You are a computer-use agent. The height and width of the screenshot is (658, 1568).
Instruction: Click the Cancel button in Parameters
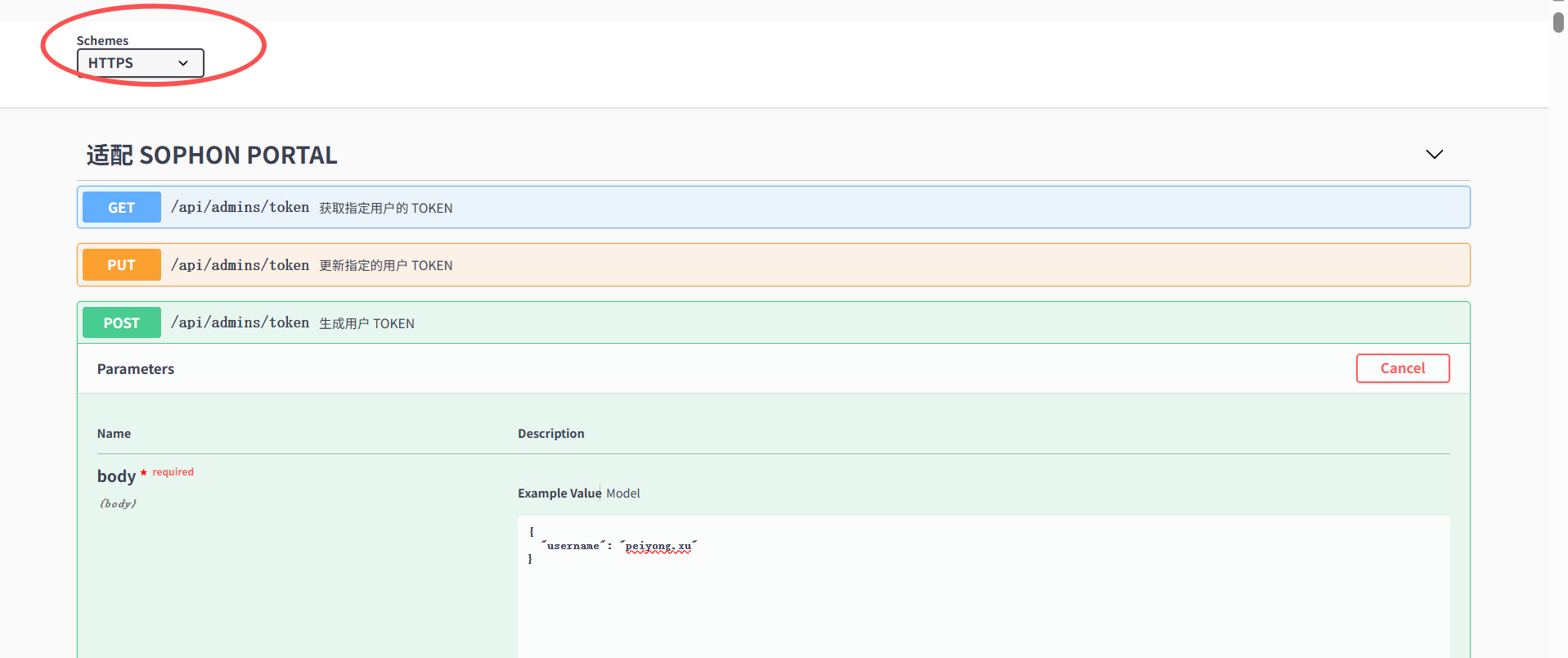tap(1402, 368)
